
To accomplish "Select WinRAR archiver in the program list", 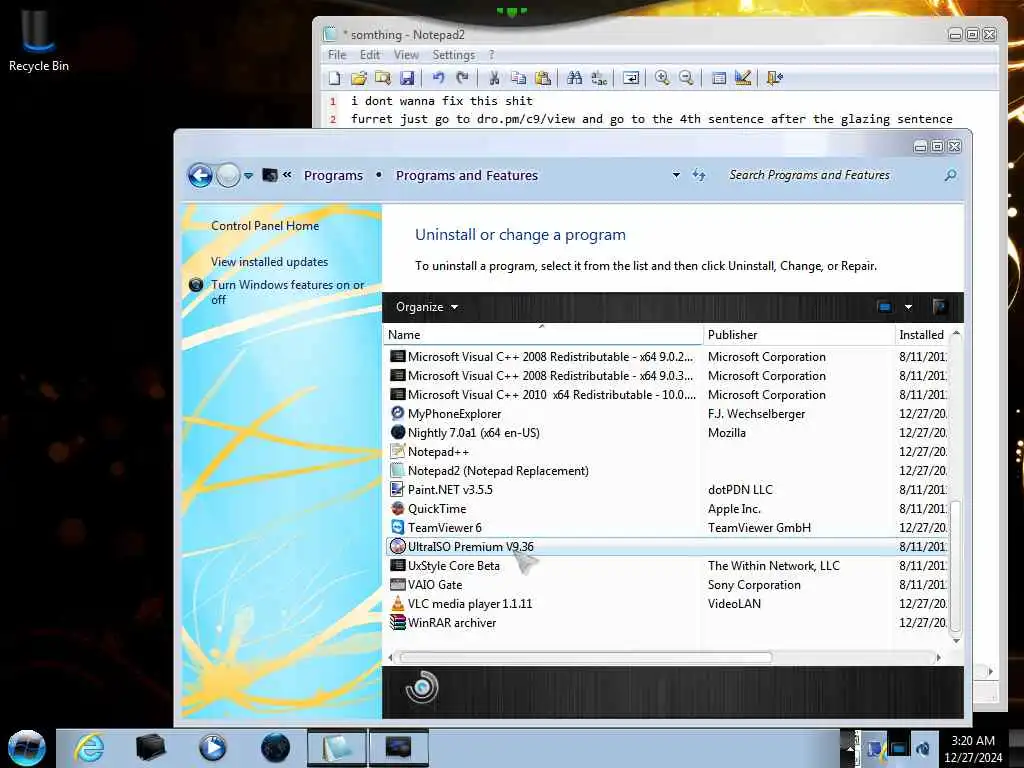I will click(668, 623).
